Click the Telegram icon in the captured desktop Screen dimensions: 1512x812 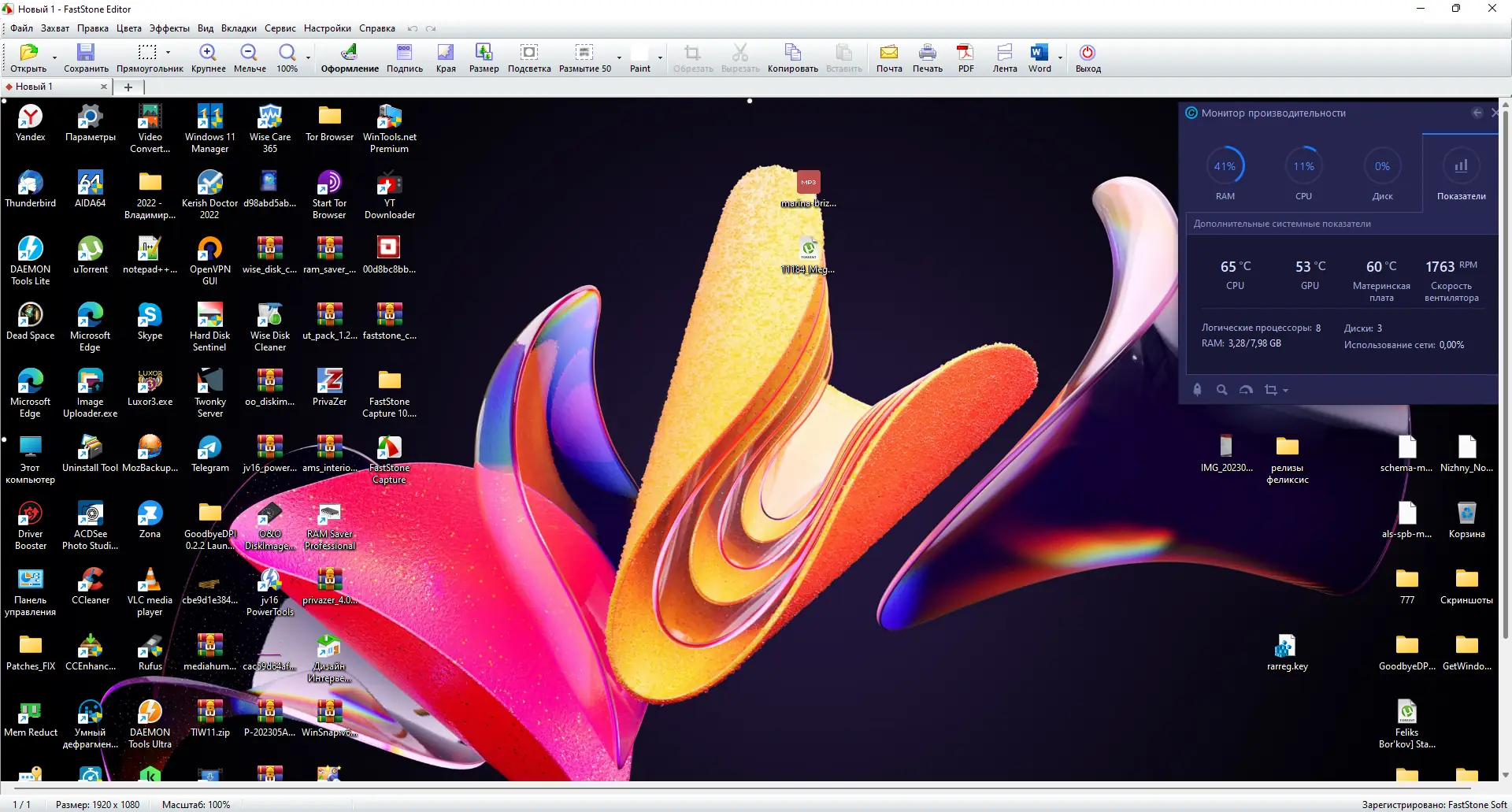(209, 454)
